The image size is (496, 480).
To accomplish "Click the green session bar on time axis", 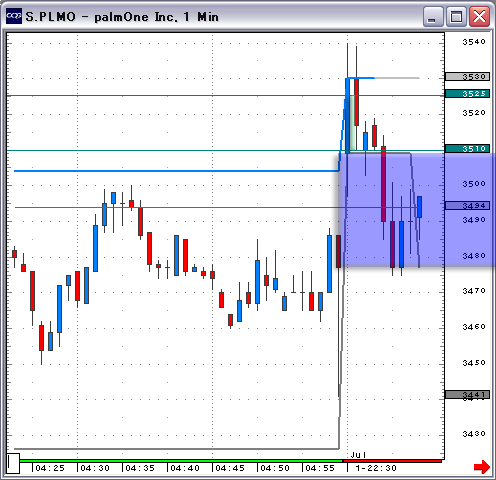I will (181, 461).
